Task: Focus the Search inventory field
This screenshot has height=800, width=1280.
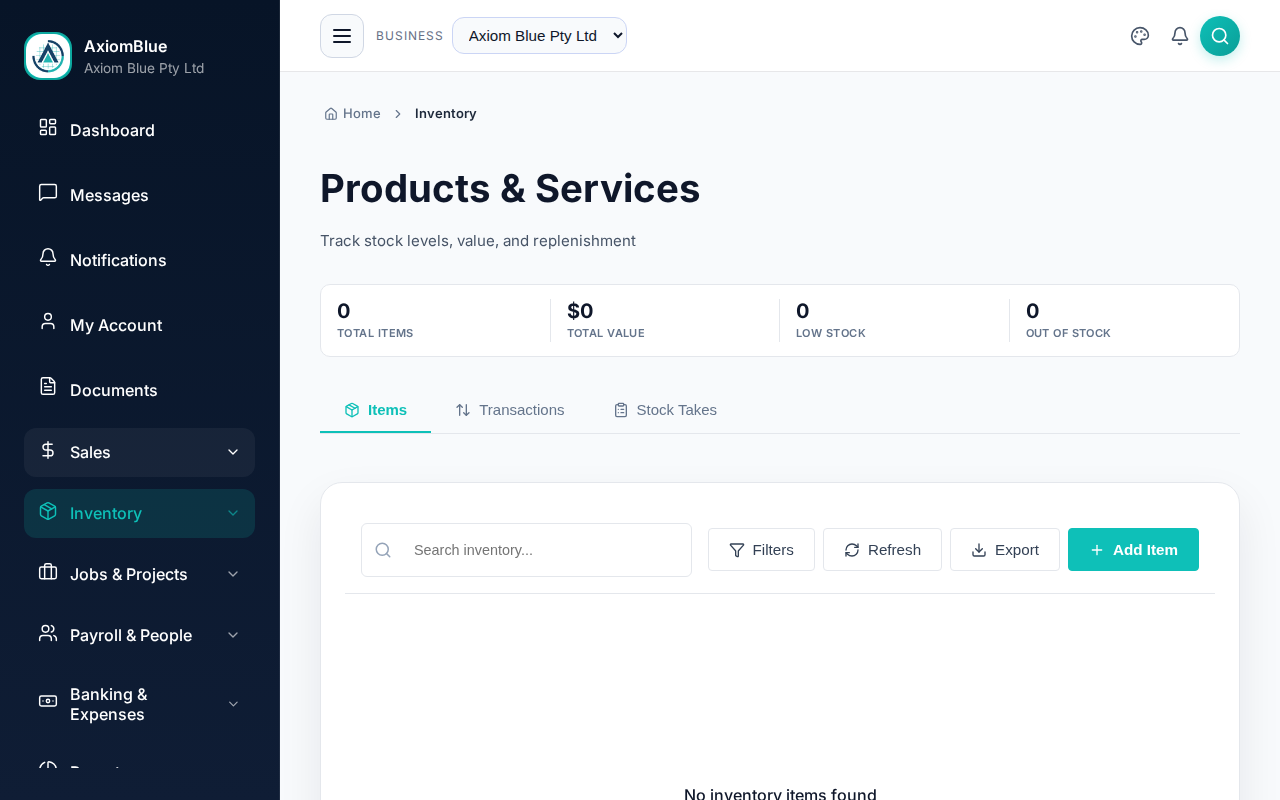Action: click(526, 550)
